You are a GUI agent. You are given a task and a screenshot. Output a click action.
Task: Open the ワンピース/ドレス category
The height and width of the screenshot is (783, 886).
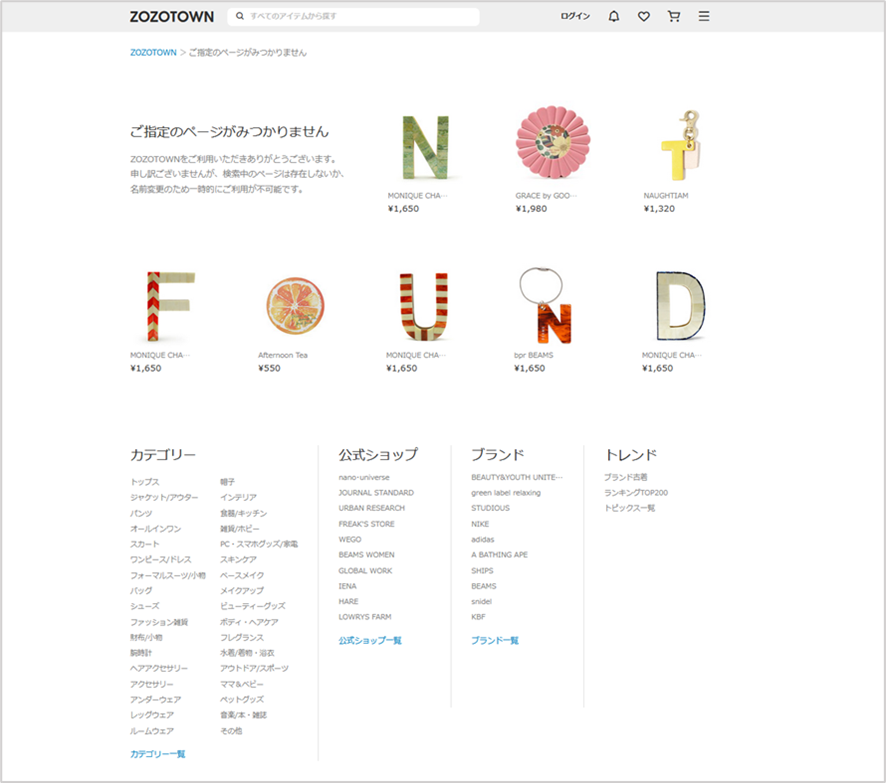(x=160, y=559)
